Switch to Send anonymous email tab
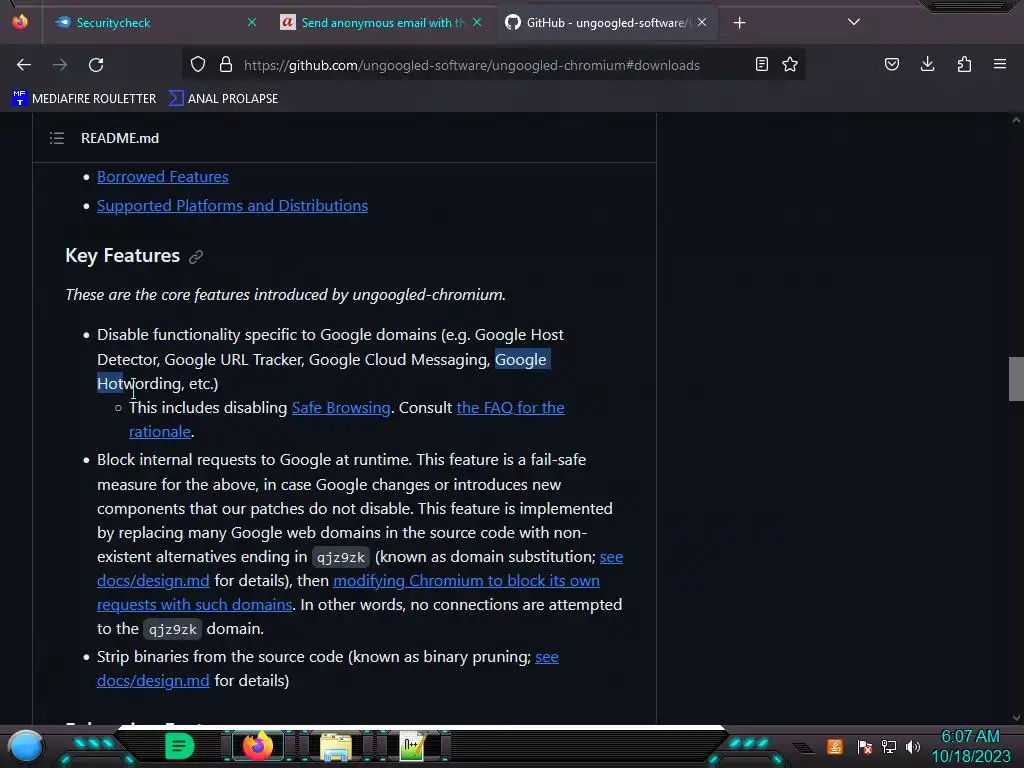Image resolution: width=1024 pixels, height=768 pixels. [x=382, y=23]
